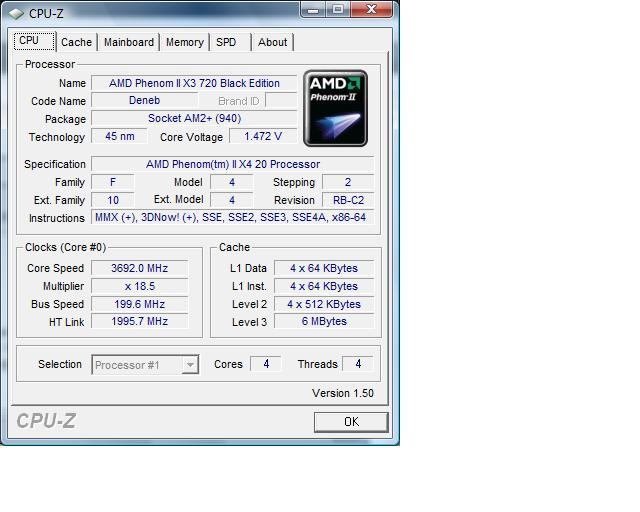The width and height of the screenshot is (640, 512).
Task: Click the Specification field text
Action: [x=233, y=164]
